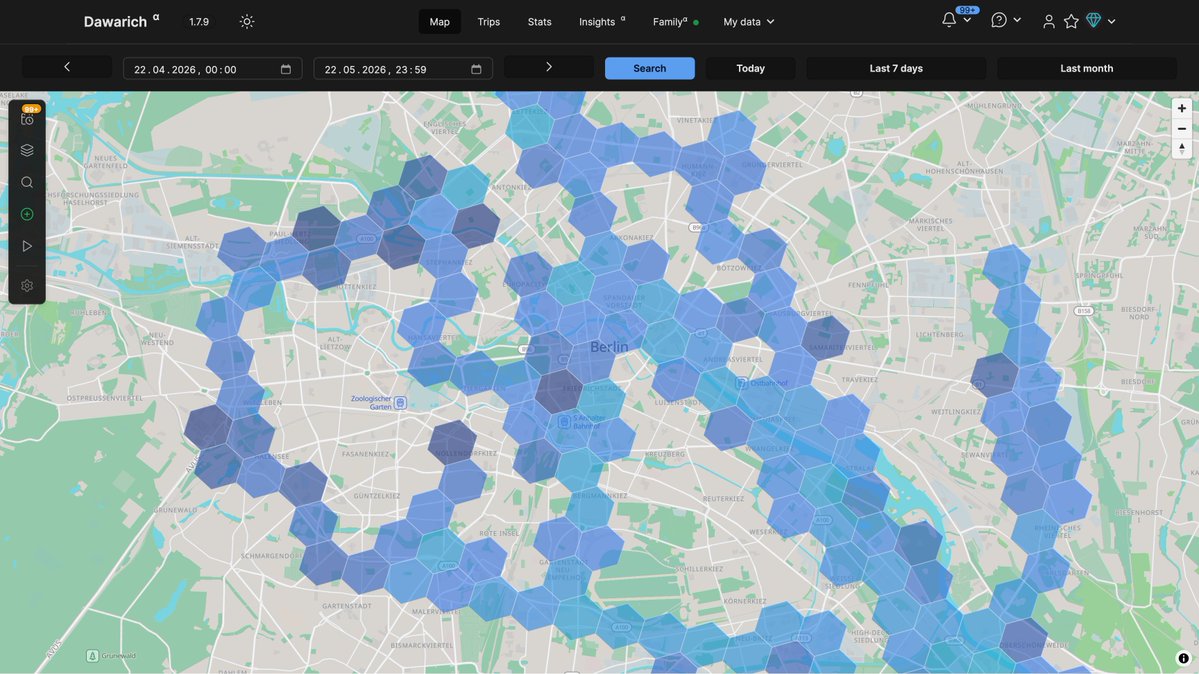This screenshot has height=674, width=1199.
Task: Open help chat question icon
Action: click(999, 21)
